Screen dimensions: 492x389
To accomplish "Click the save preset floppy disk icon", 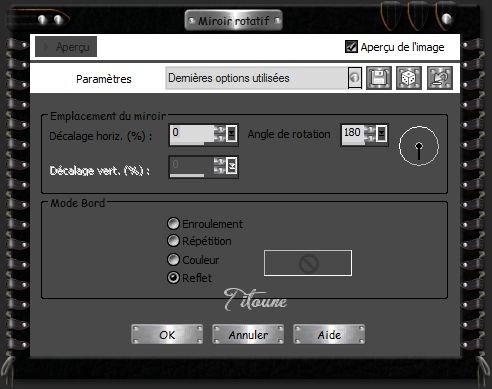I will coord(379,78).
